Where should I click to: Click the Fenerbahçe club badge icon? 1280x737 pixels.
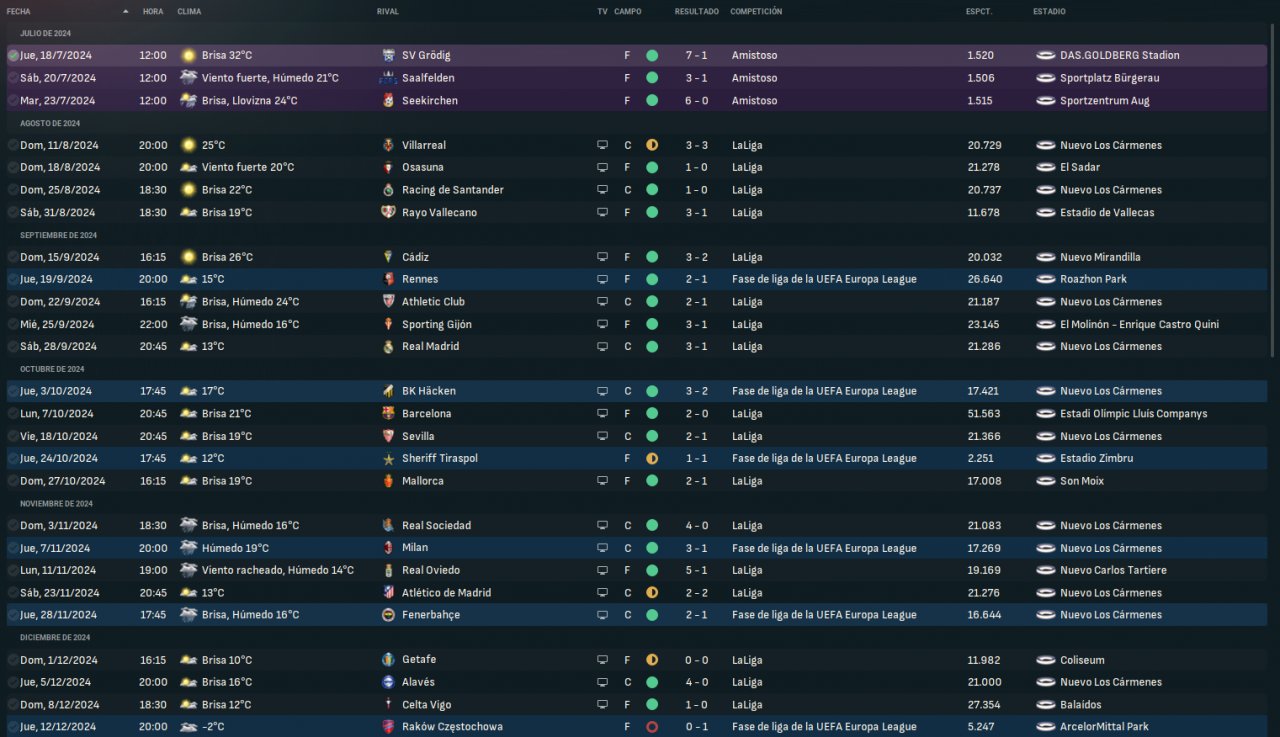[389, 615]
